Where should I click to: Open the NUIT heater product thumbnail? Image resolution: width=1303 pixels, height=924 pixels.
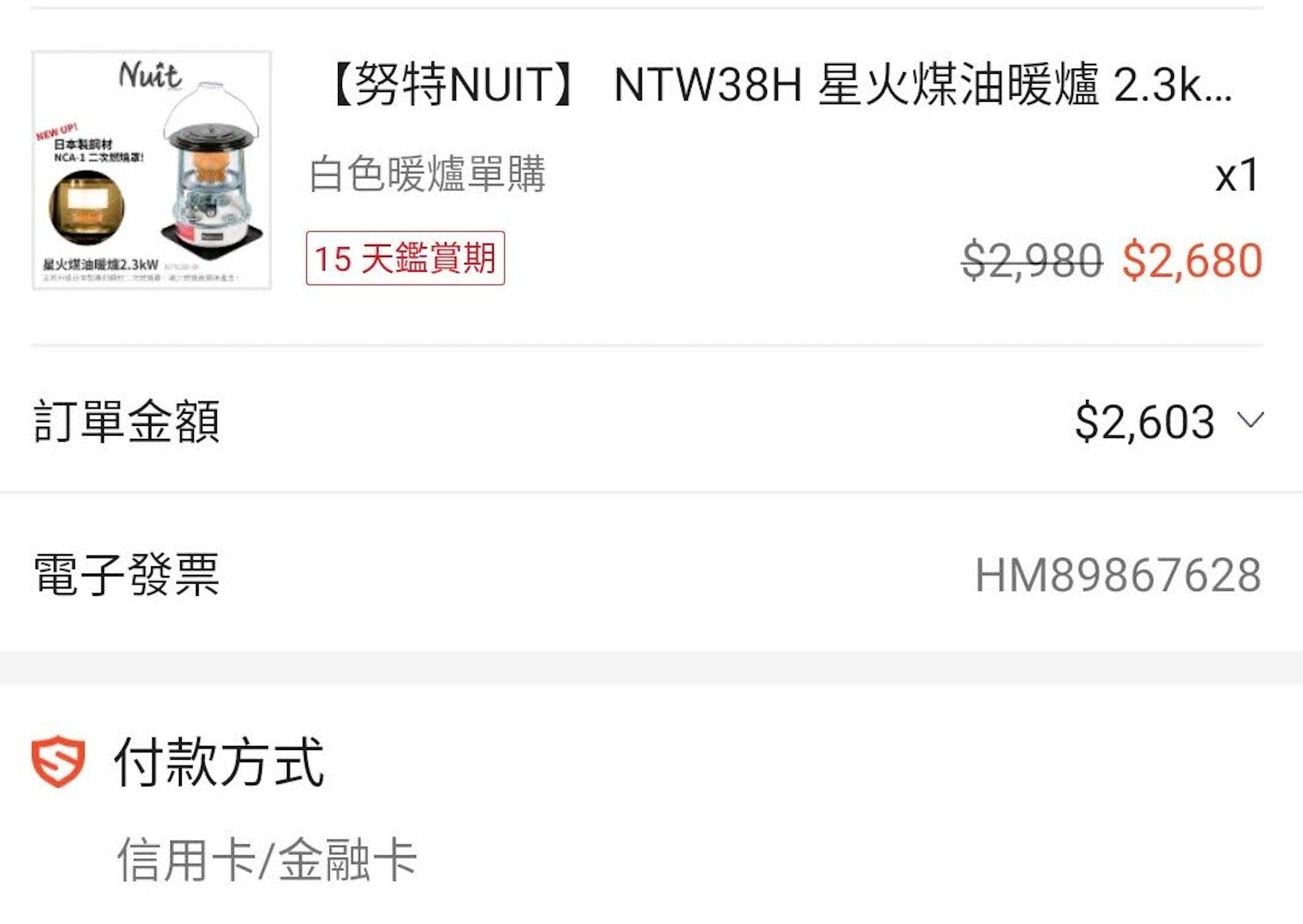tap(151, 170)
